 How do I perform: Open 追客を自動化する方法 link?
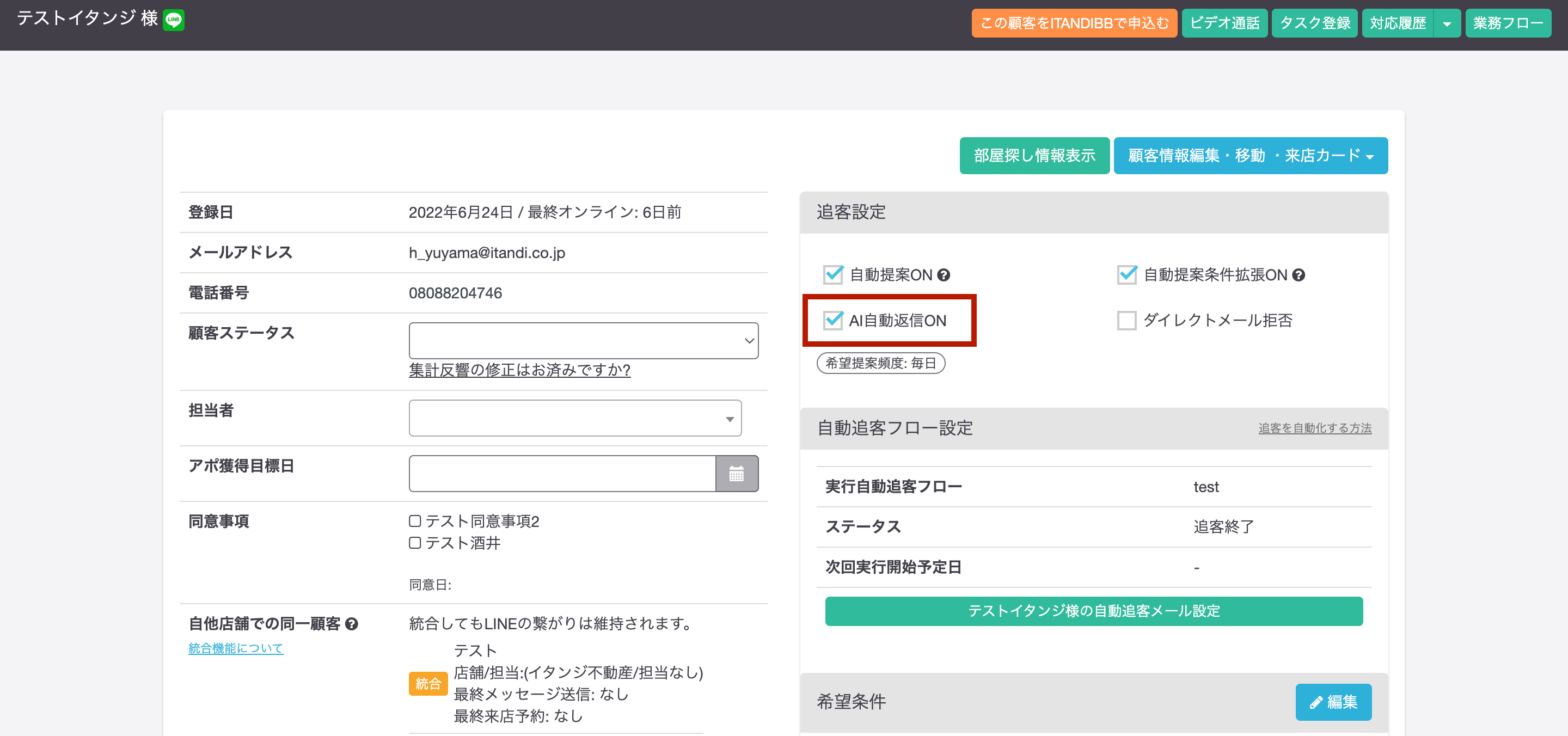coord(1315,428)
